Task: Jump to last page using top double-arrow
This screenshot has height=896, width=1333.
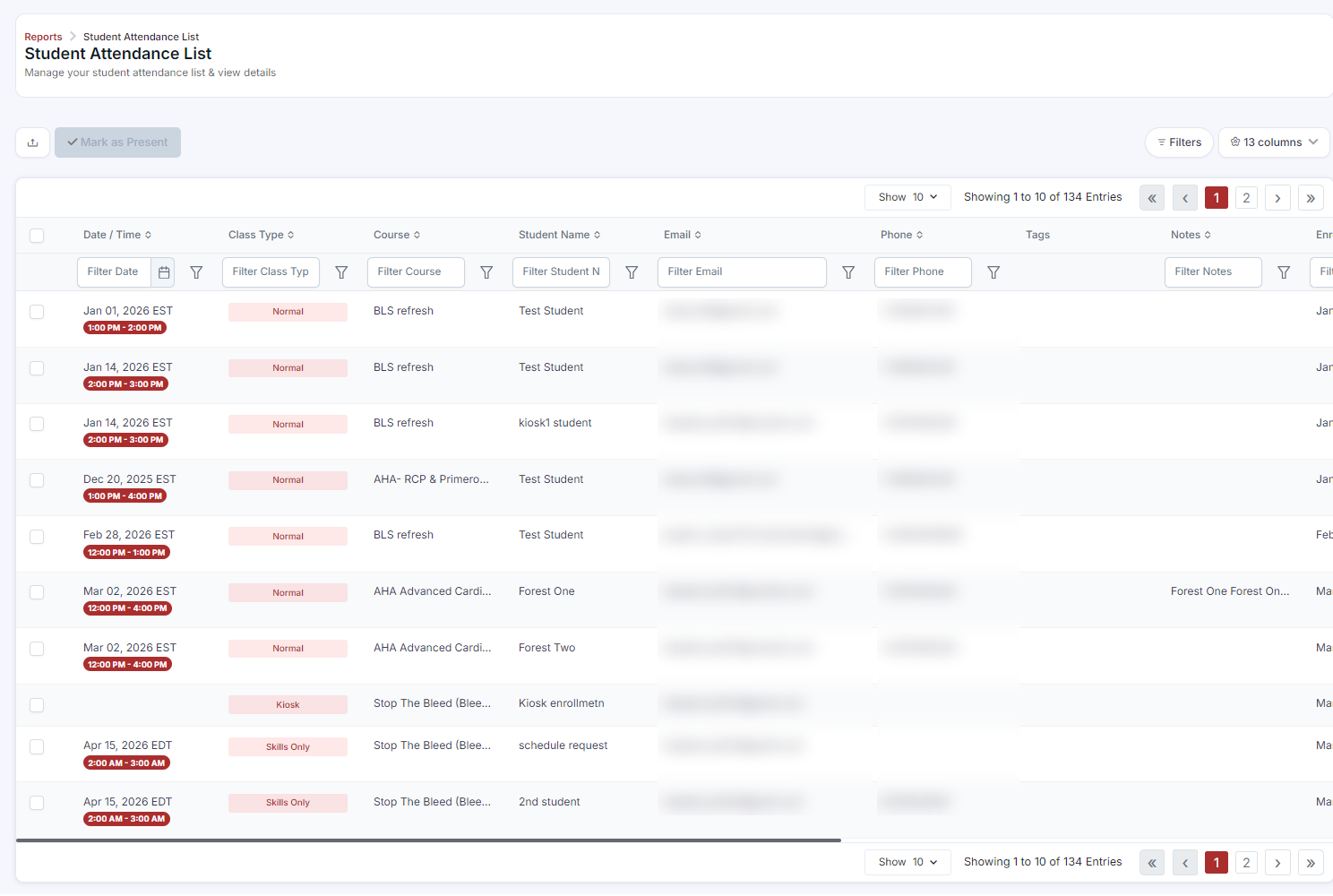Action: pos(1311,198)
